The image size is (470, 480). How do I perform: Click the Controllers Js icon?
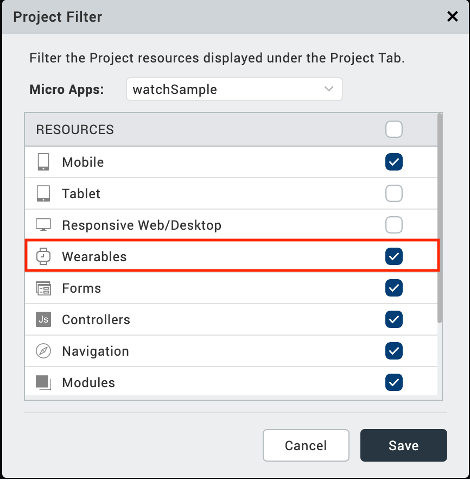pos(43,319)
